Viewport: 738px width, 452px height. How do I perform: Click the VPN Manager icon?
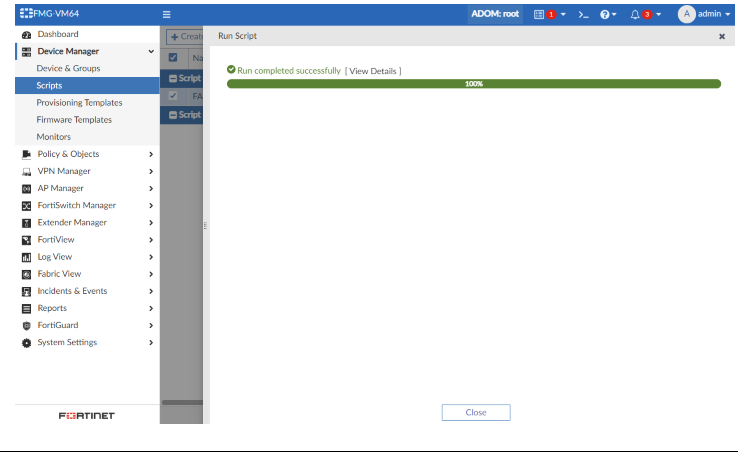pyautogui.click(x=26, y=171)
